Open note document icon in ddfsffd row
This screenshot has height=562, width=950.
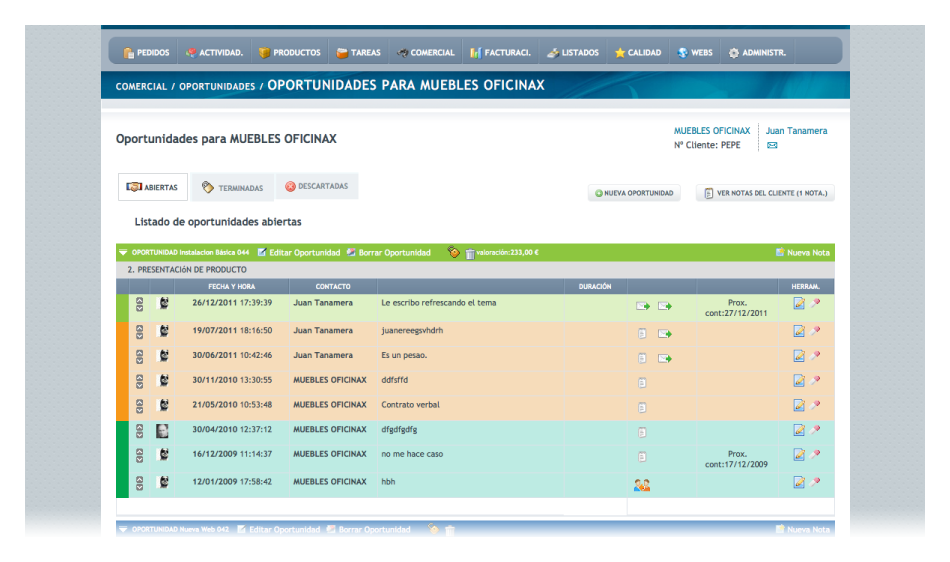[x=642, y=383]
